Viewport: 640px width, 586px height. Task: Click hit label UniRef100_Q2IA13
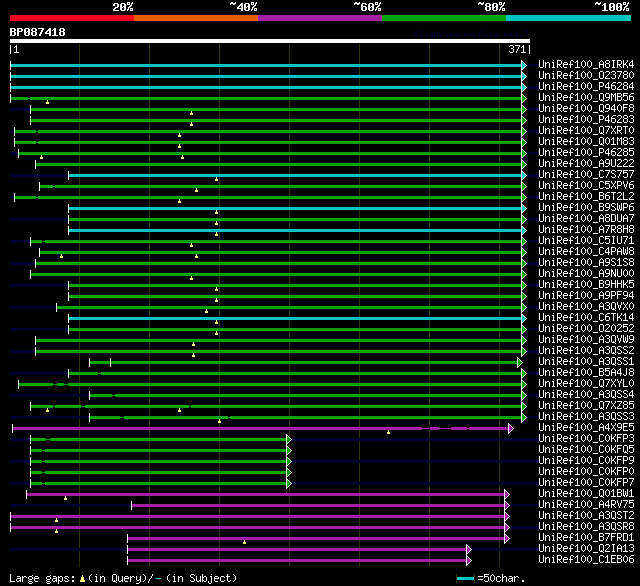(586, 549)
